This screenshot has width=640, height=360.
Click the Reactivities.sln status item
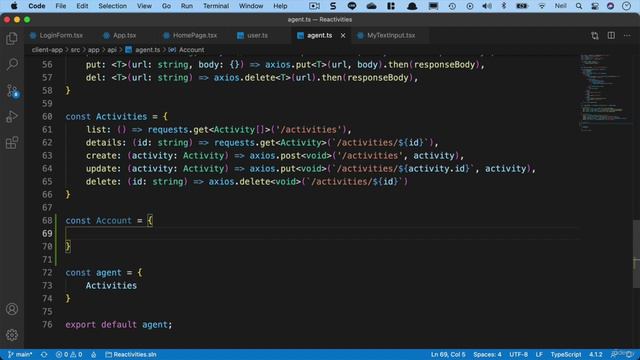coord(131,354)
